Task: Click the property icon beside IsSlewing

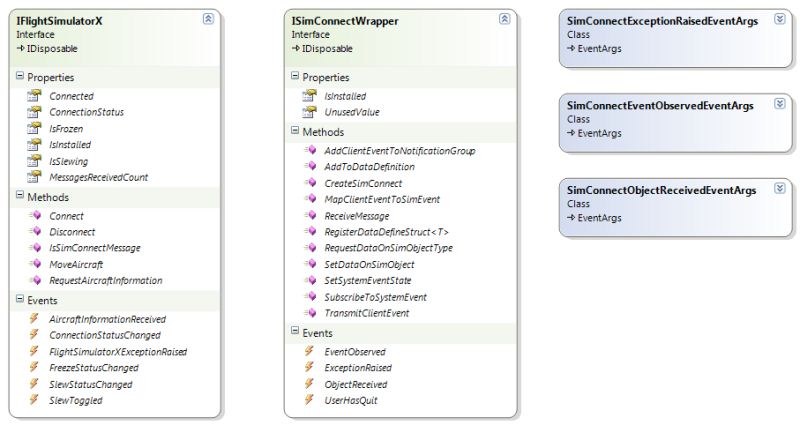Action: pyautogui.click(x=34, y=161)
